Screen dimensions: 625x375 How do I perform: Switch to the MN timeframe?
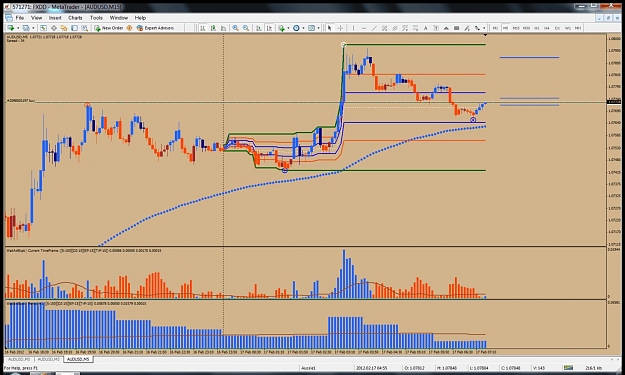coord(578,28)
